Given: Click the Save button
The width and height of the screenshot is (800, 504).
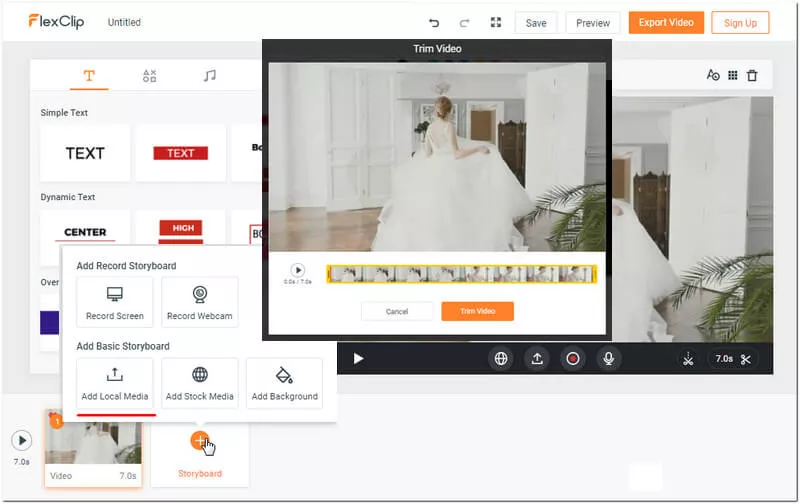Looking at the screenshot, I should (x=536, y=23).
